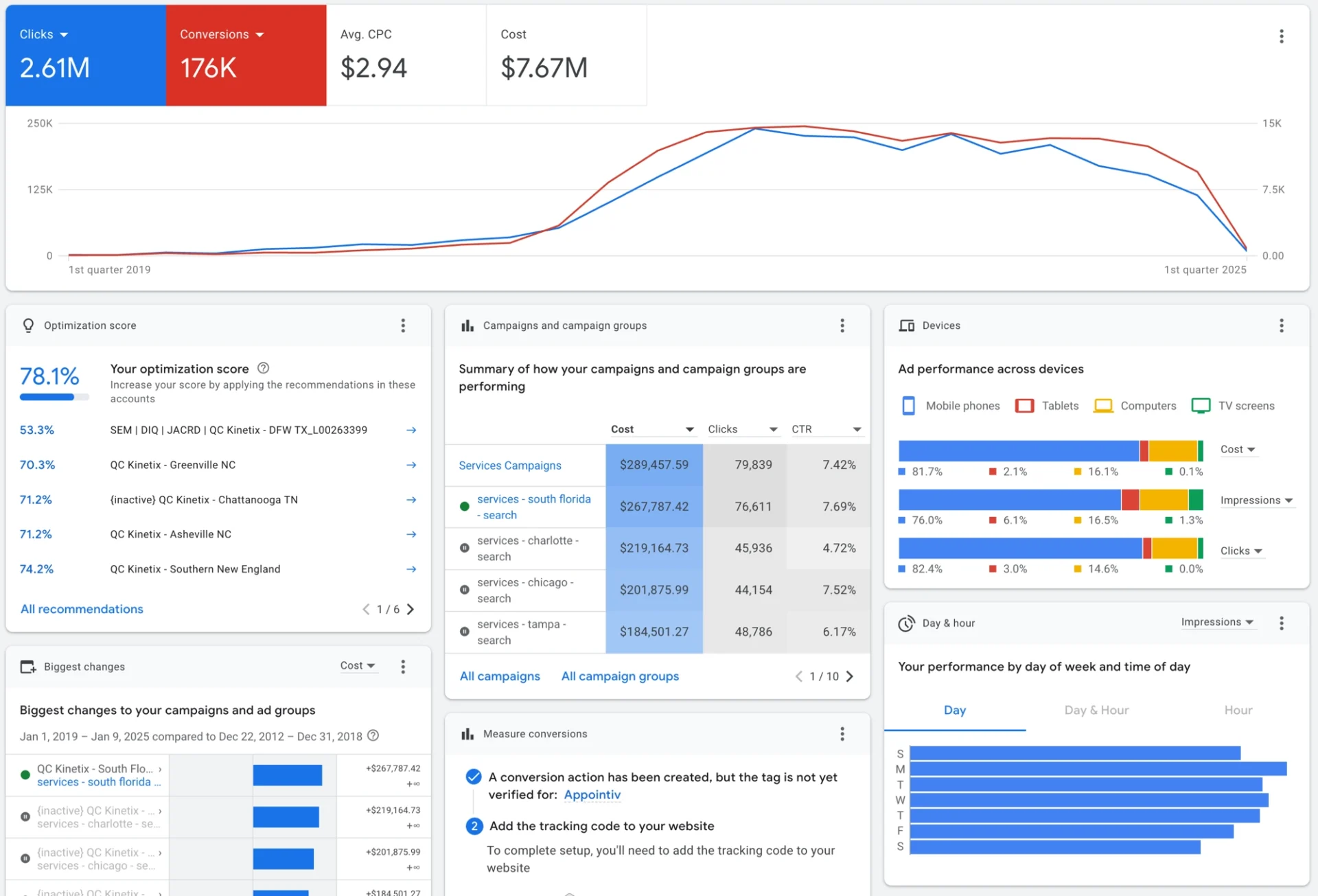This screenshot has width=1318, height=896.
Task: Click date comparison help icon in Biggest changes
Action: 373,736
